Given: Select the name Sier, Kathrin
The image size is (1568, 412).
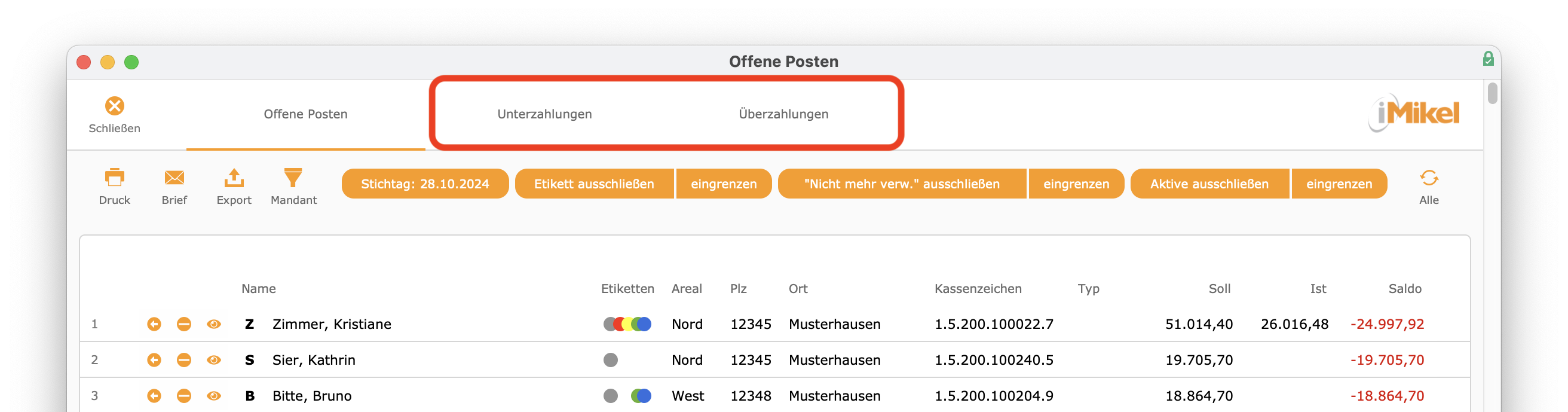Looking at the screenshot, I should pos(314,360).
